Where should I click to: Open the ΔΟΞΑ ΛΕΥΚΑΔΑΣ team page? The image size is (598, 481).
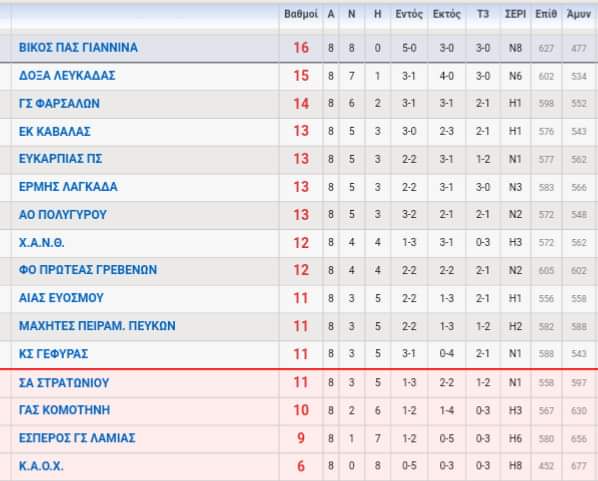67,76
